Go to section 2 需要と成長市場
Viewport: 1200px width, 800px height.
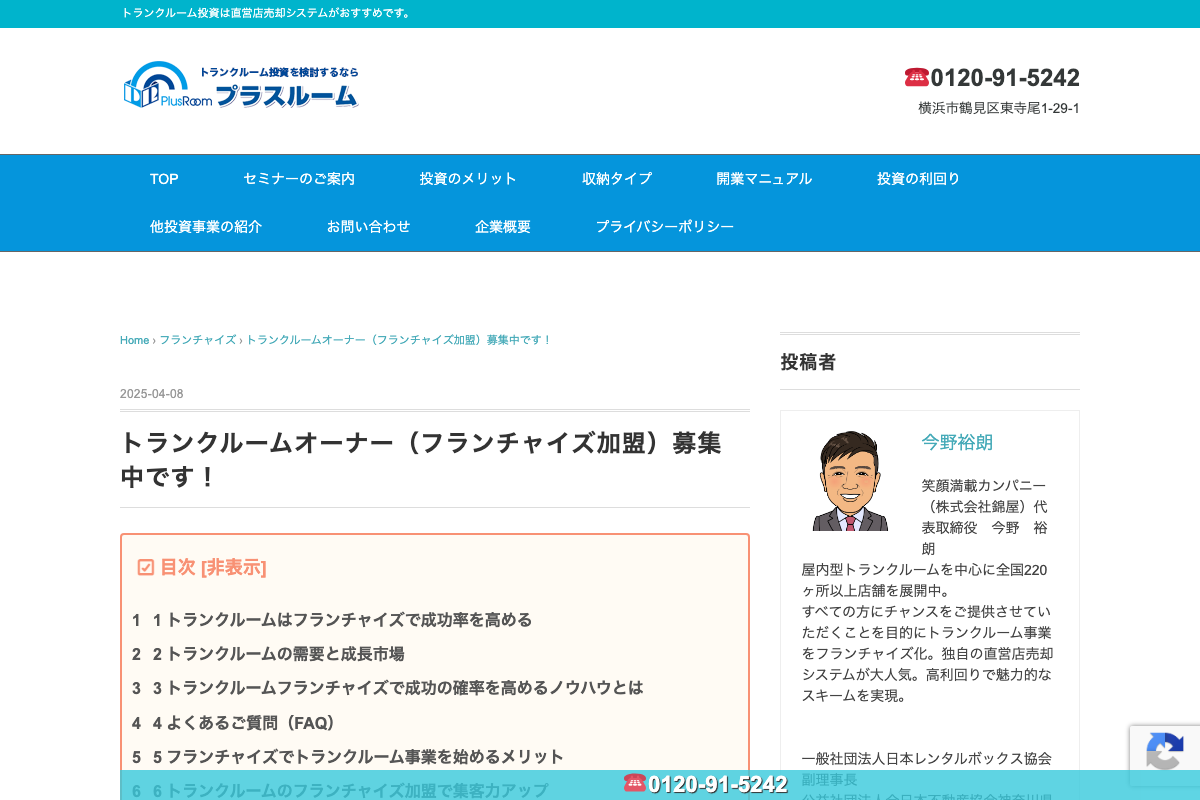[x=278, y=654]
